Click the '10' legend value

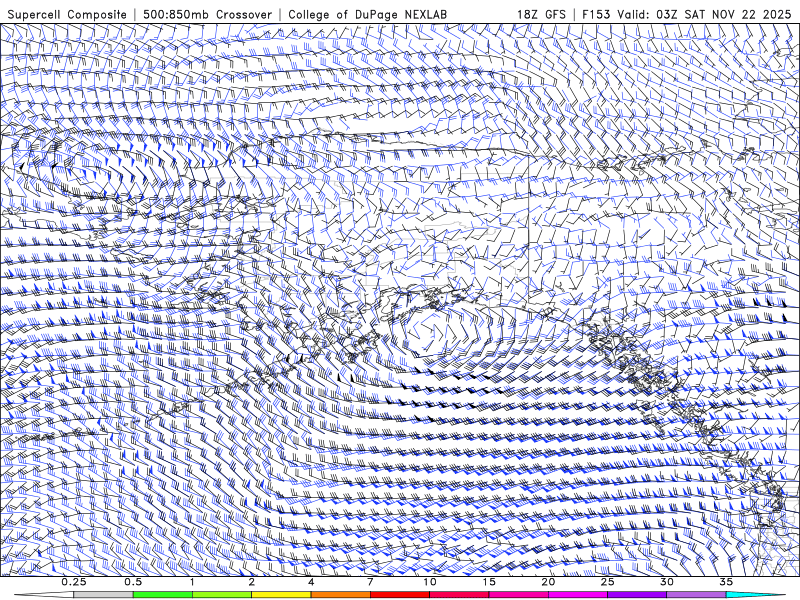tap(430, 582)
